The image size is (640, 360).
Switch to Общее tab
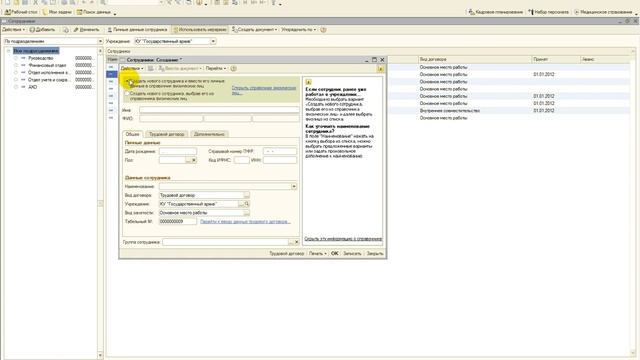[132, 134]
